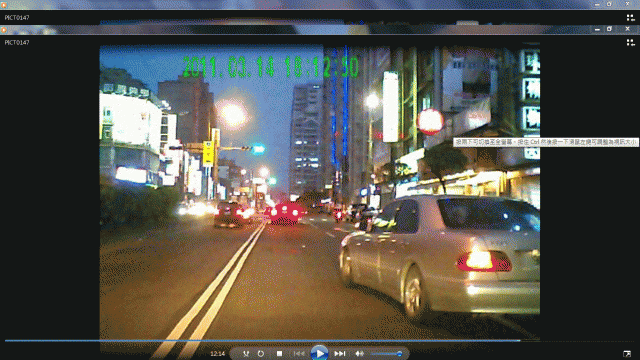This screenshot has height=360, width=640.
Task: Stop video playback
Action: [279, 353]
